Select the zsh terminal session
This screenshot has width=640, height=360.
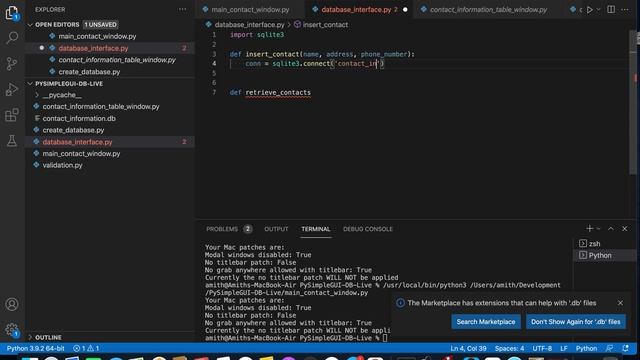coord(604,244)
